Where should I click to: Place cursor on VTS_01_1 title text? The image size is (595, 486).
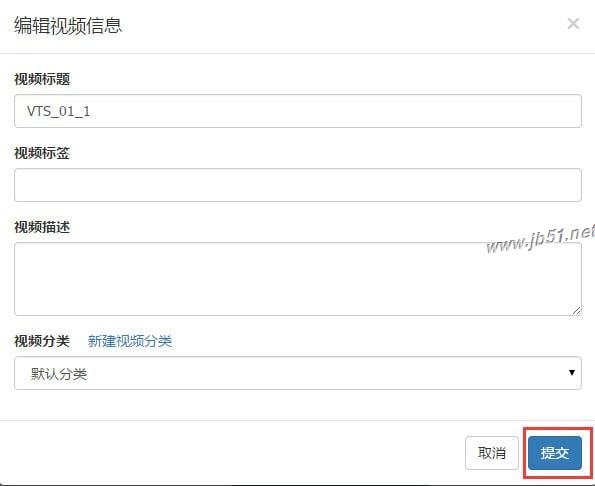58,112
